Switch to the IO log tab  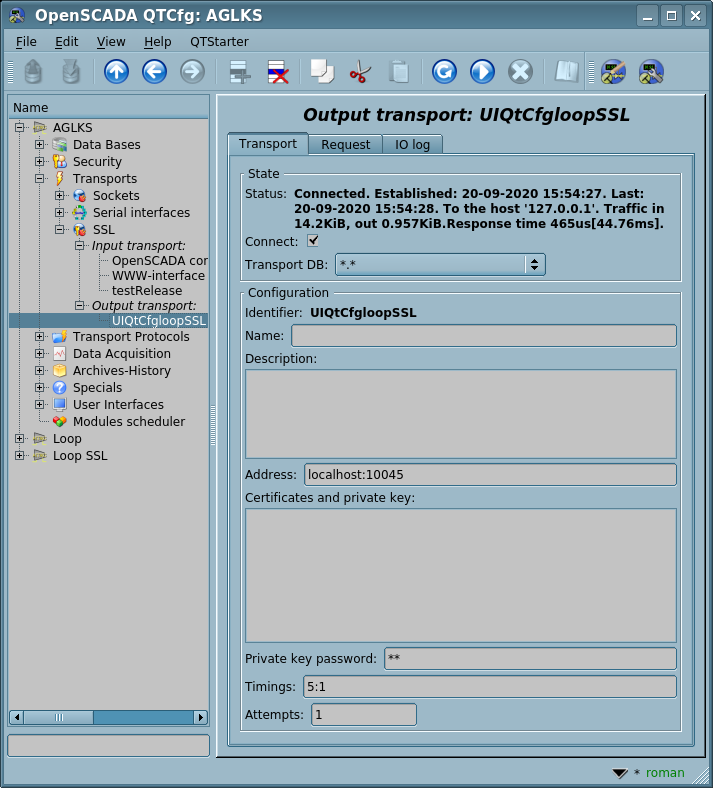[412, 145]
